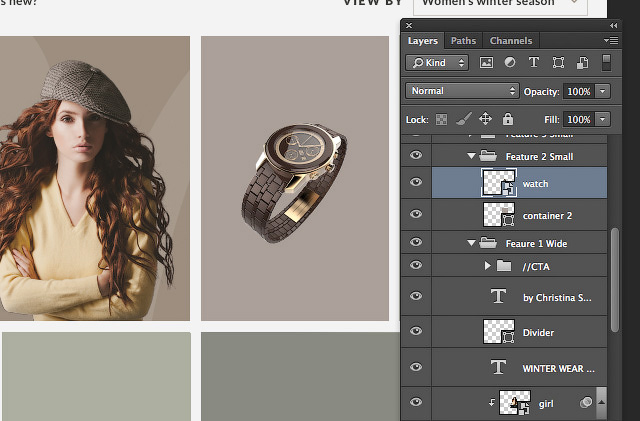Click the lock all padlock icon
The width and height of the screenshot is (640, 421).
(507, 119)
